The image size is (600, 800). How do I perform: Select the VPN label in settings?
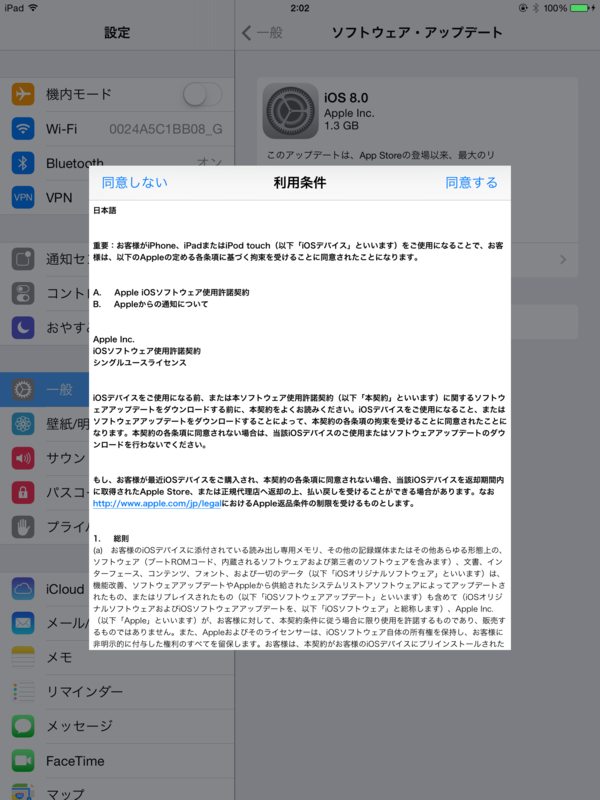[59, 197]
